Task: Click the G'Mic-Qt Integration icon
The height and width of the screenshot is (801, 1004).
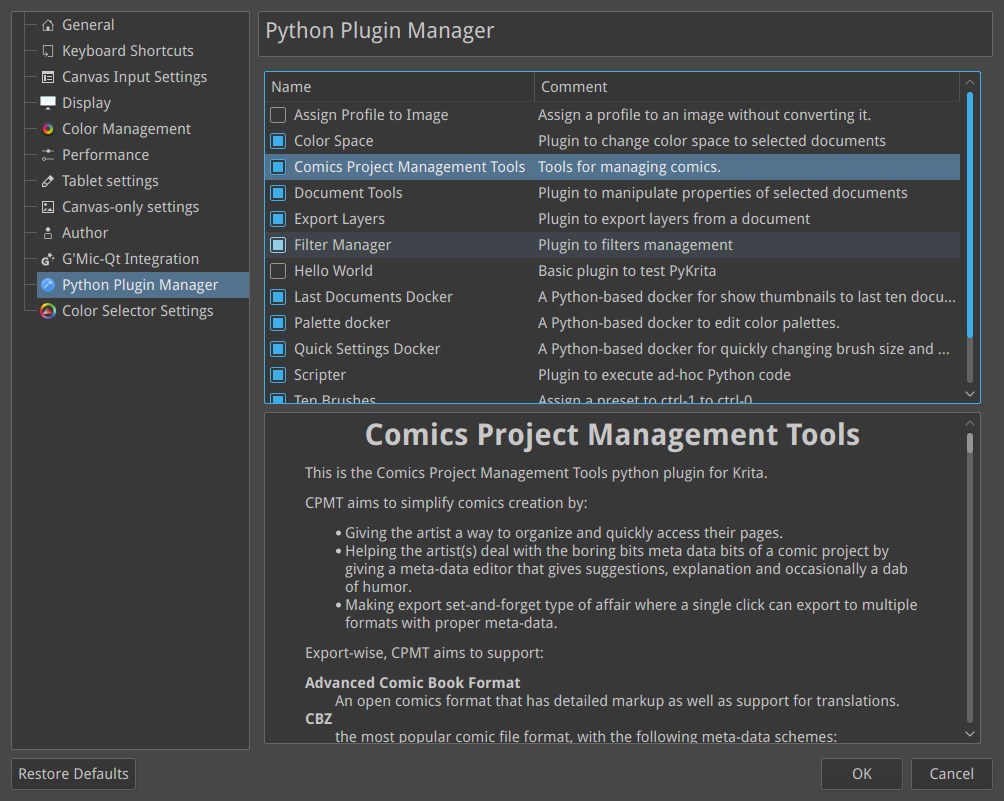Action: coord(48,259)
